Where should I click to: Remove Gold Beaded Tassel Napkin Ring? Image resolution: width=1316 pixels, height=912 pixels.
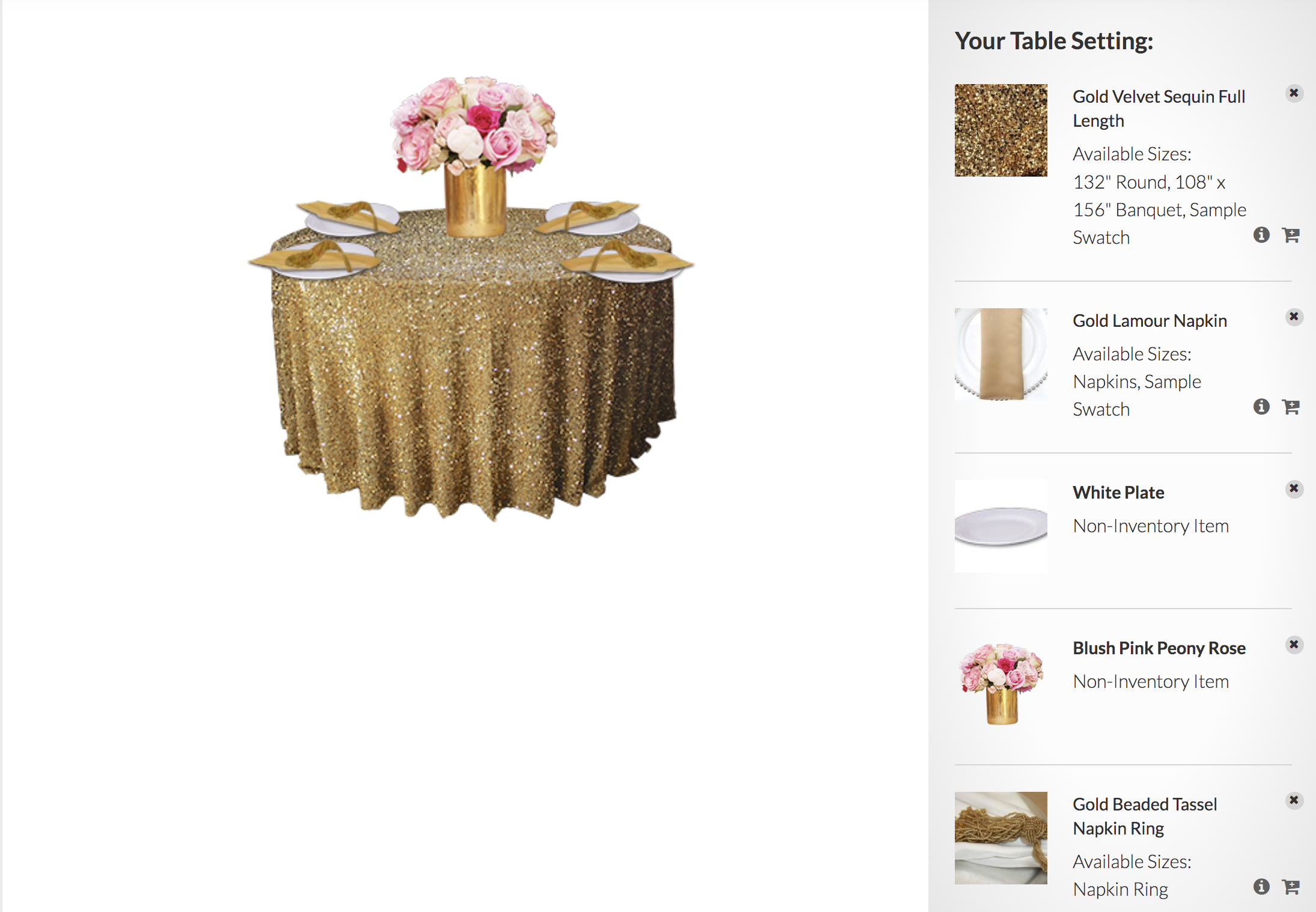[x=1294, y=800]
